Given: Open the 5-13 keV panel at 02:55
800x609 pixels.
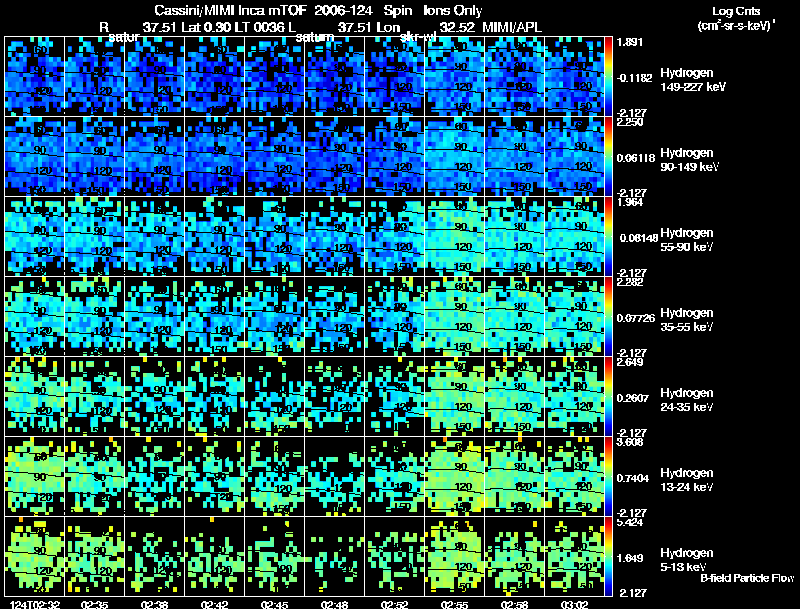Looking at the screenshot, I should click(x=455, y=556).
